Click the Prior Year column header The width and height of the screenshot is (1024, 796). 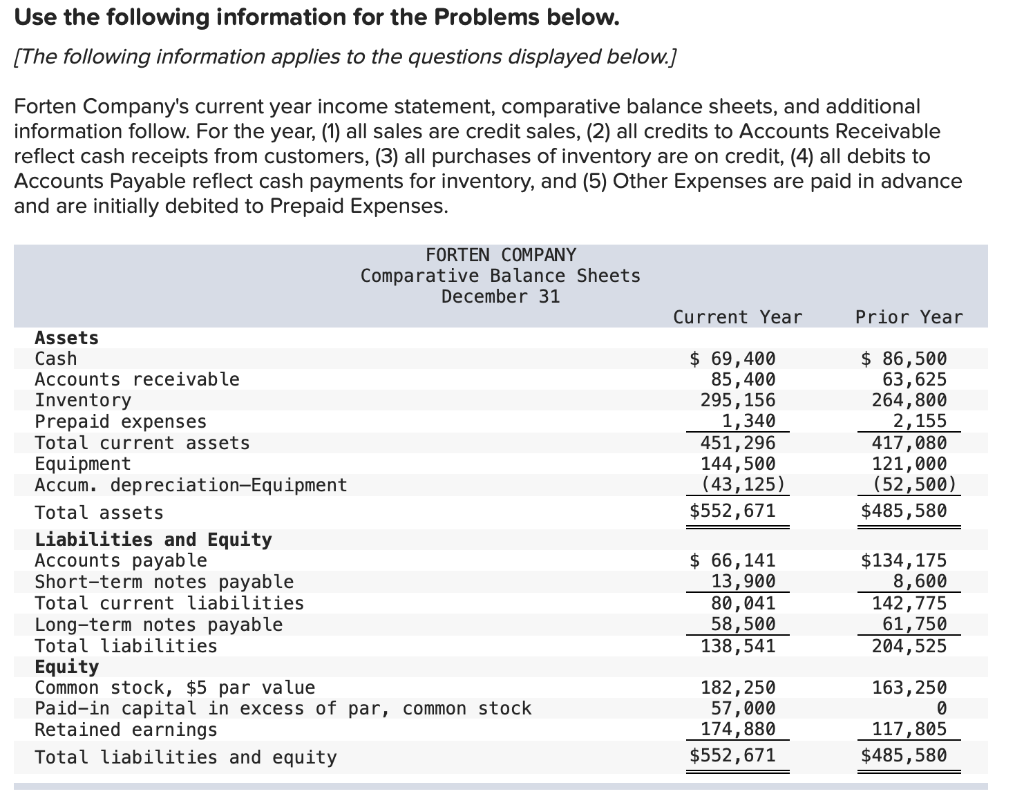point(908,317)
